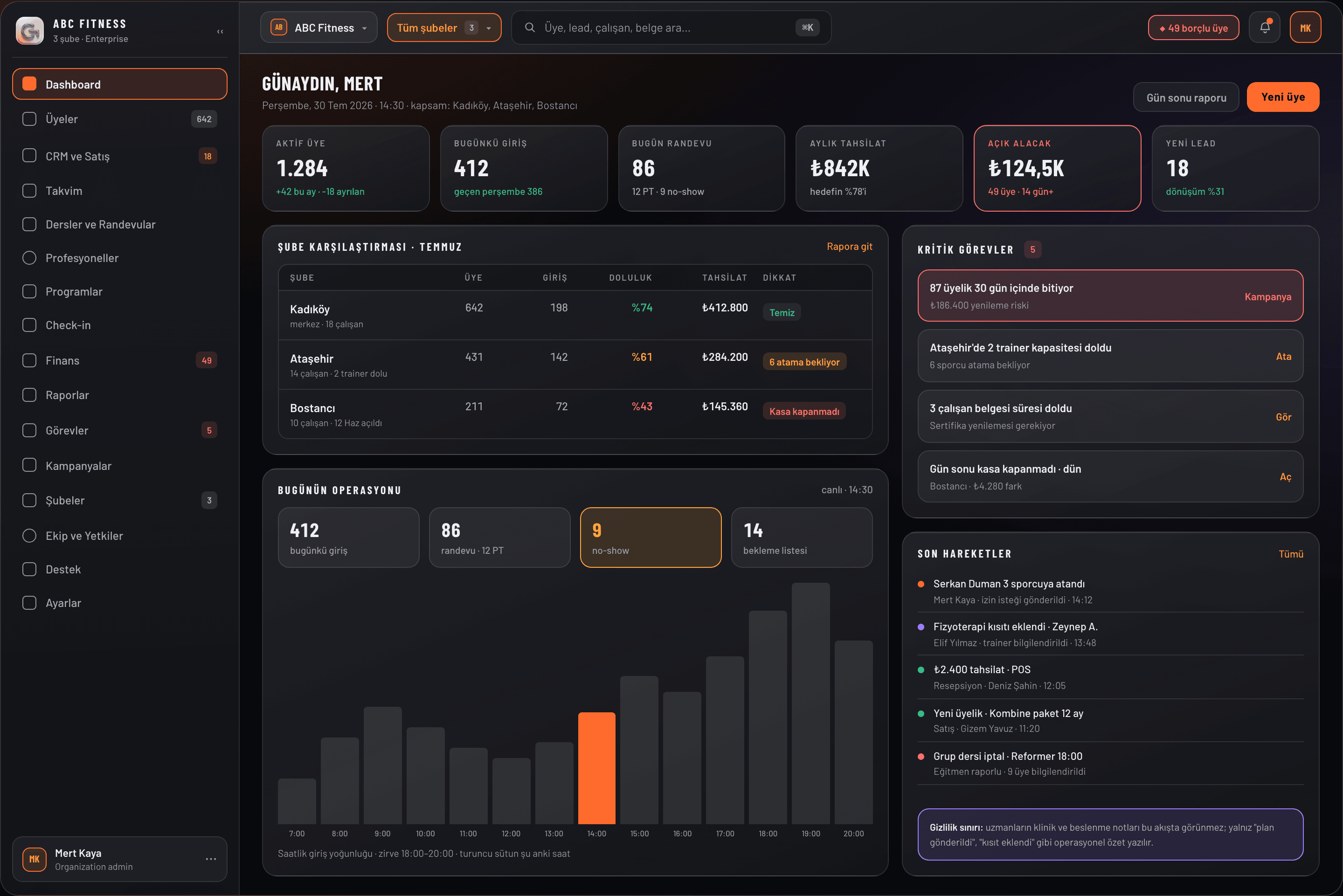Open the ABC Fitness organization dropdown
Screen dimensions: 1343x896
pos(318,28)
